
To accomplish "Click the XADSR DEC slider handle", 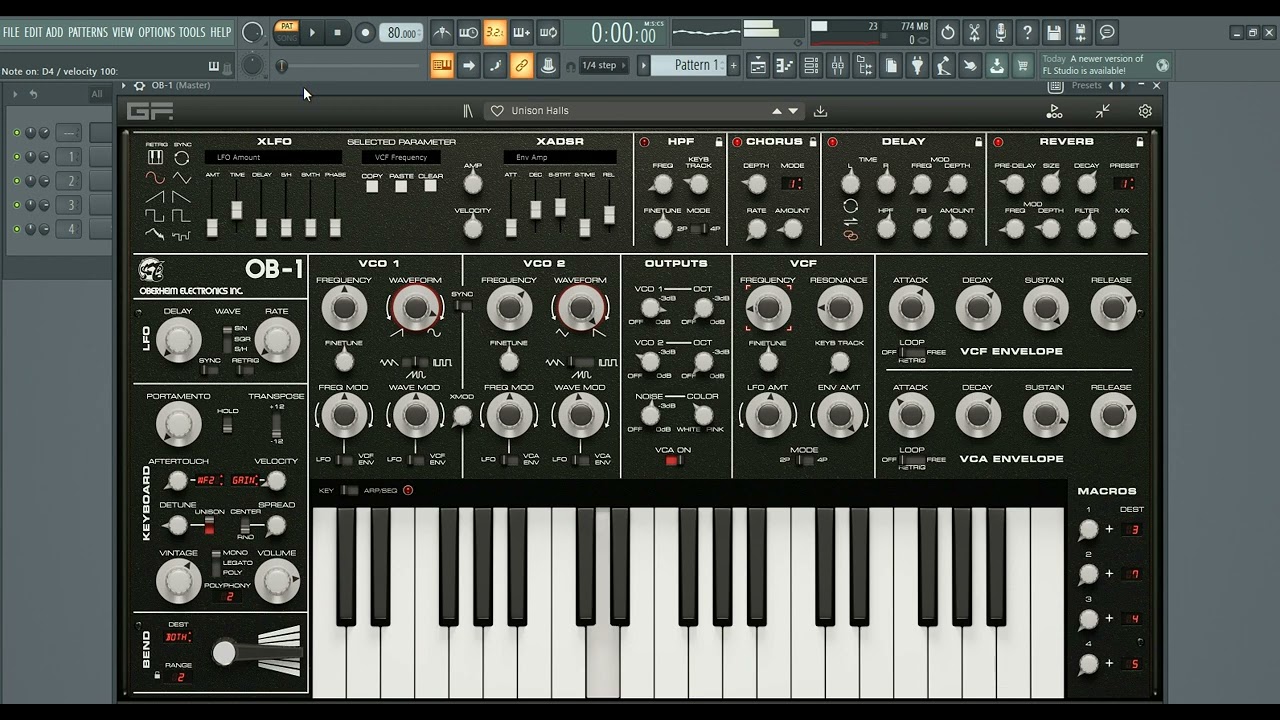I will tap(536, 209).
